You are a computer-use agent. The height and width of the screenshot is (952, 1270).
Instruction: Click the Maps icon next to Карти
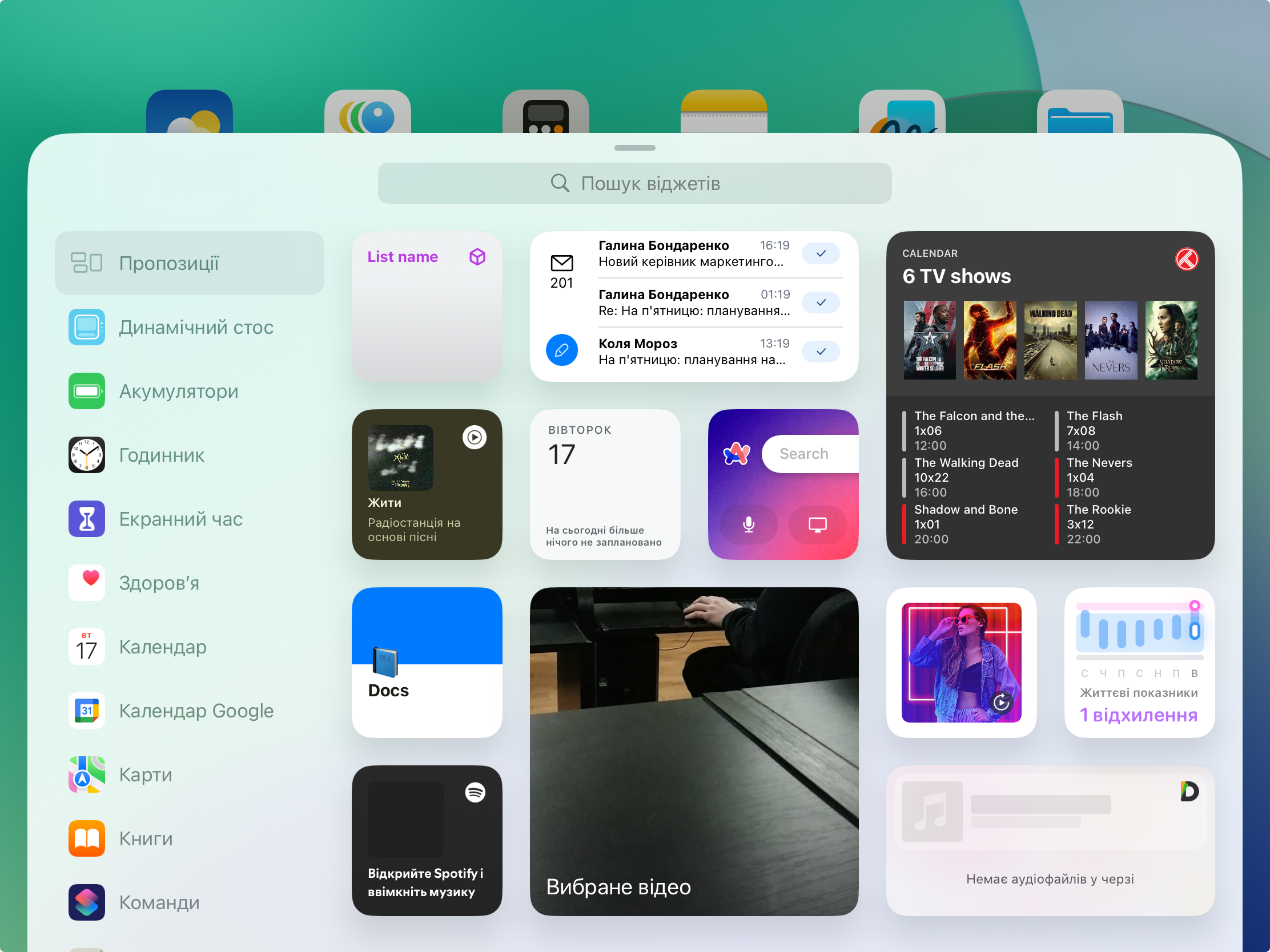tap(87, 774)
